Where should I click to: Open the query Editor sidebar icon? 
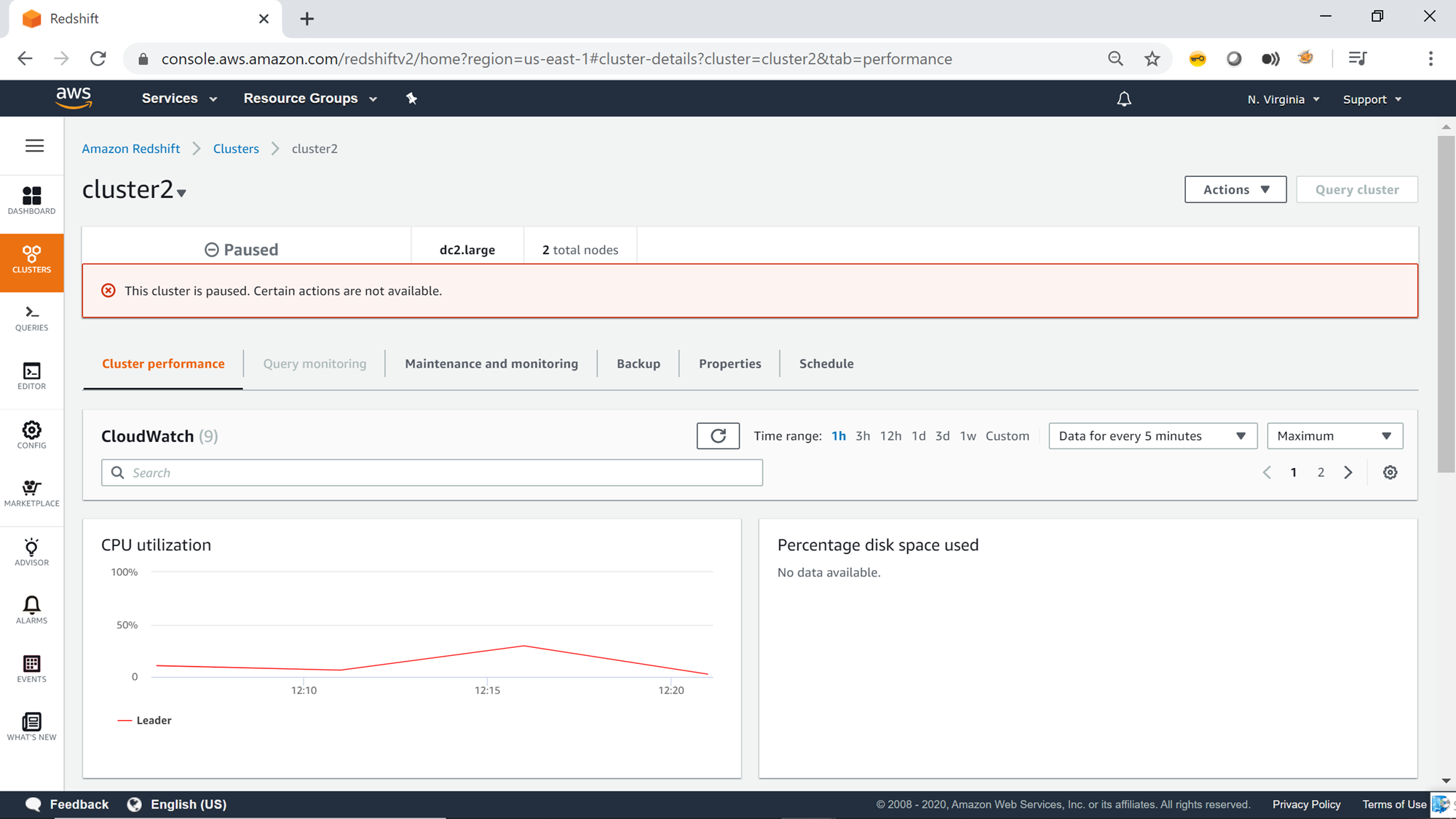pos(31,376)
